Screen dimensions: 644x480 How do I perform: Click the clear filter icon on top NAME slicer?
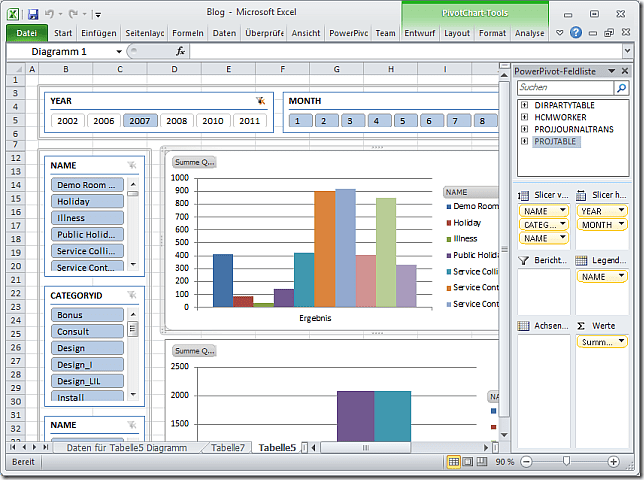(x=132, y=165)
